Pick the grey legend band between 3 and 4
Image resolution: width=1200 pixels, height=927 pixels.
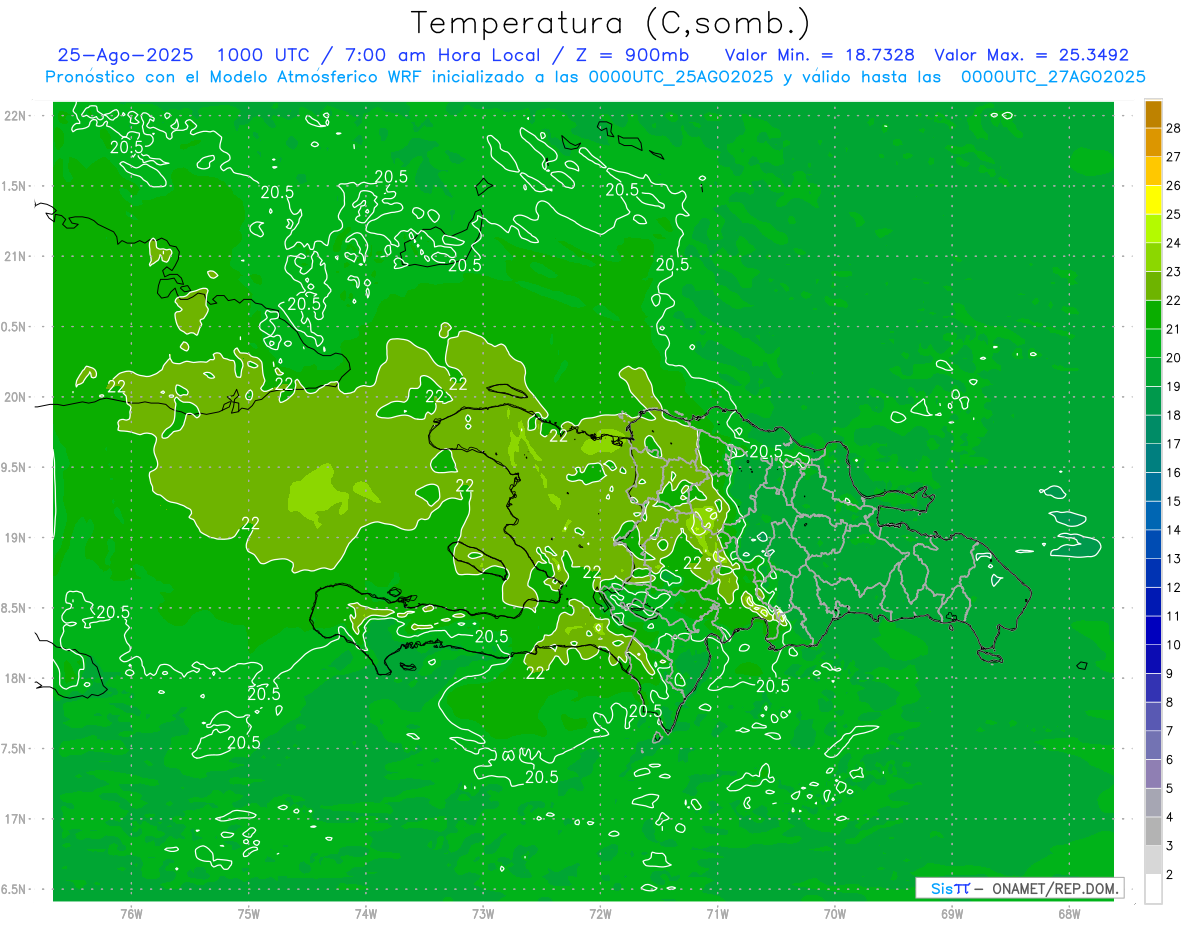[x=1154, y=832]
